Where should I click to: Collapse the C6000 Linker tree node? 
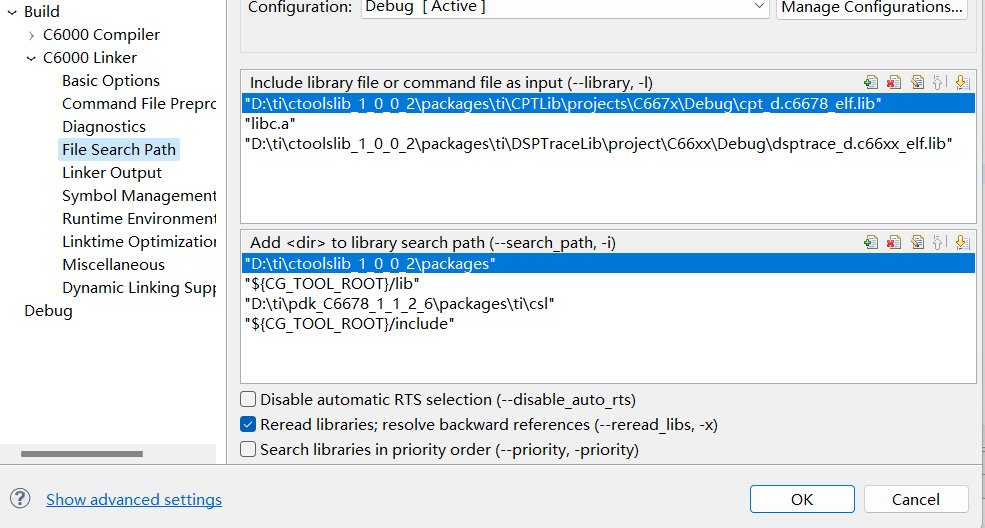(32, 58)
